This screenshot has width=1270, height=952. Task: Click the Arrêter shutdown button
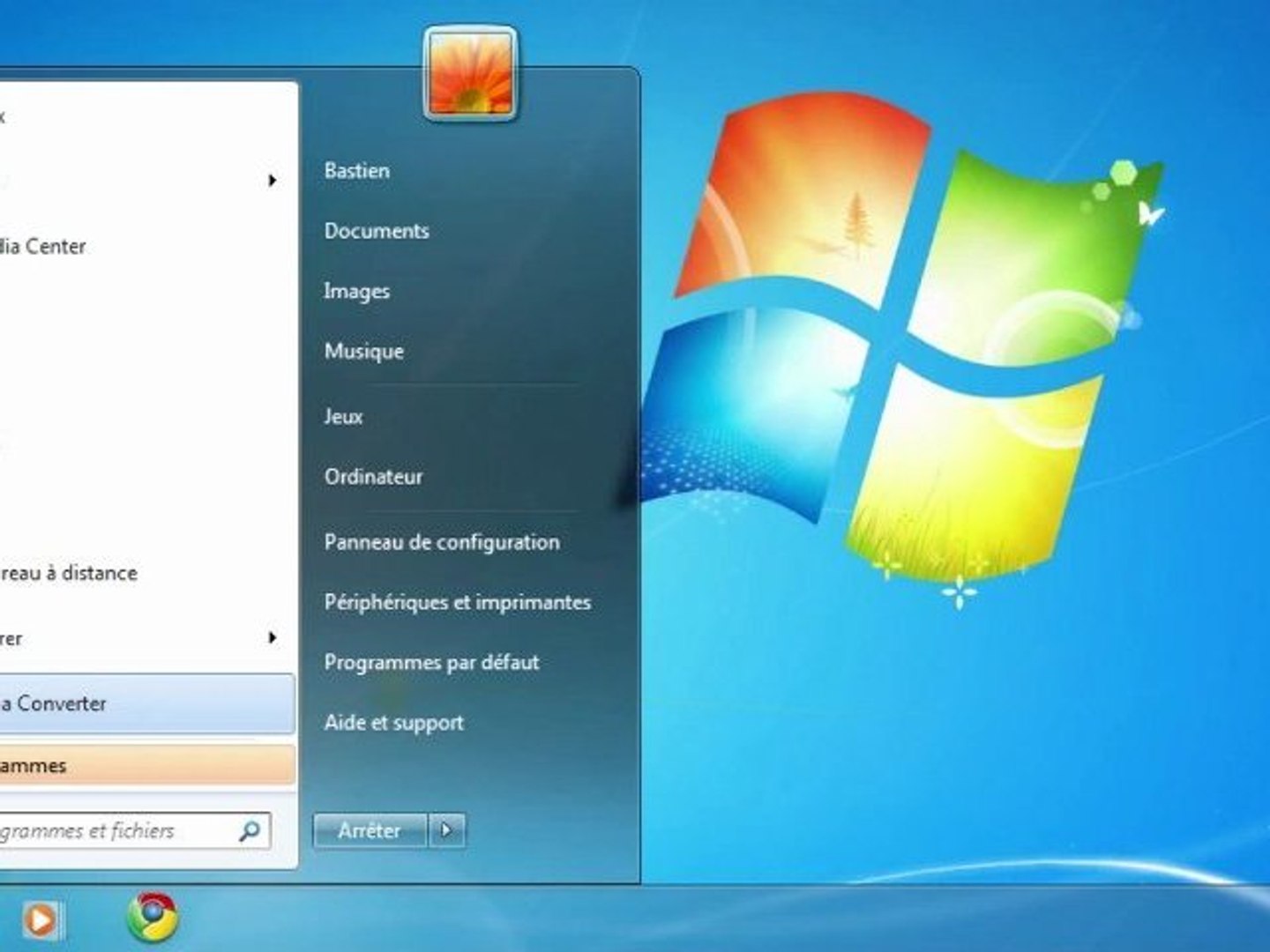(x=370, y=830)
